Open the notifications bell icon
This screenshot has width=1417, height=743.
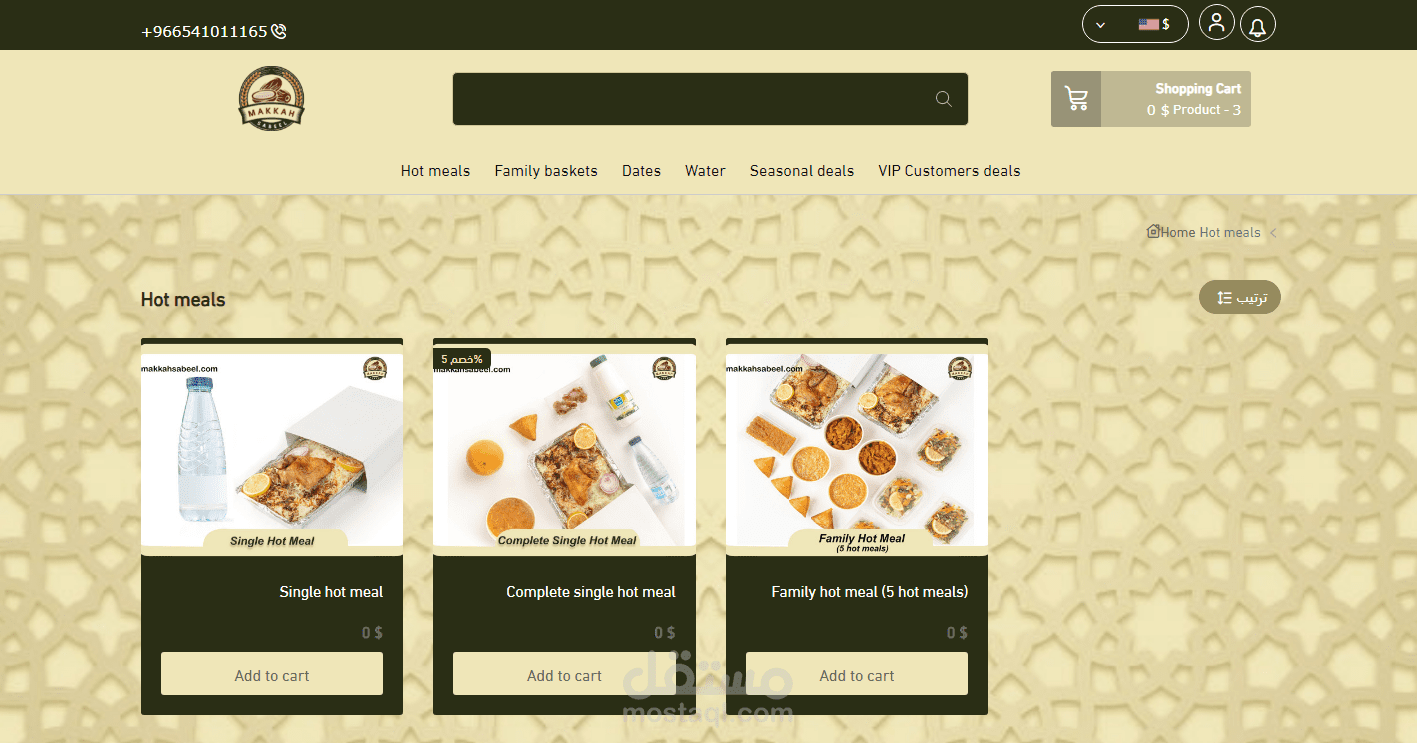click(1258, 24)
